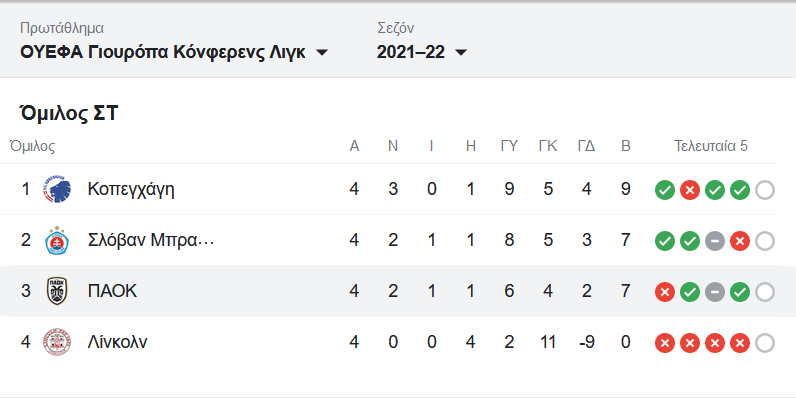Click the Copenhagen club crest icon

click(x=55, y=189)
